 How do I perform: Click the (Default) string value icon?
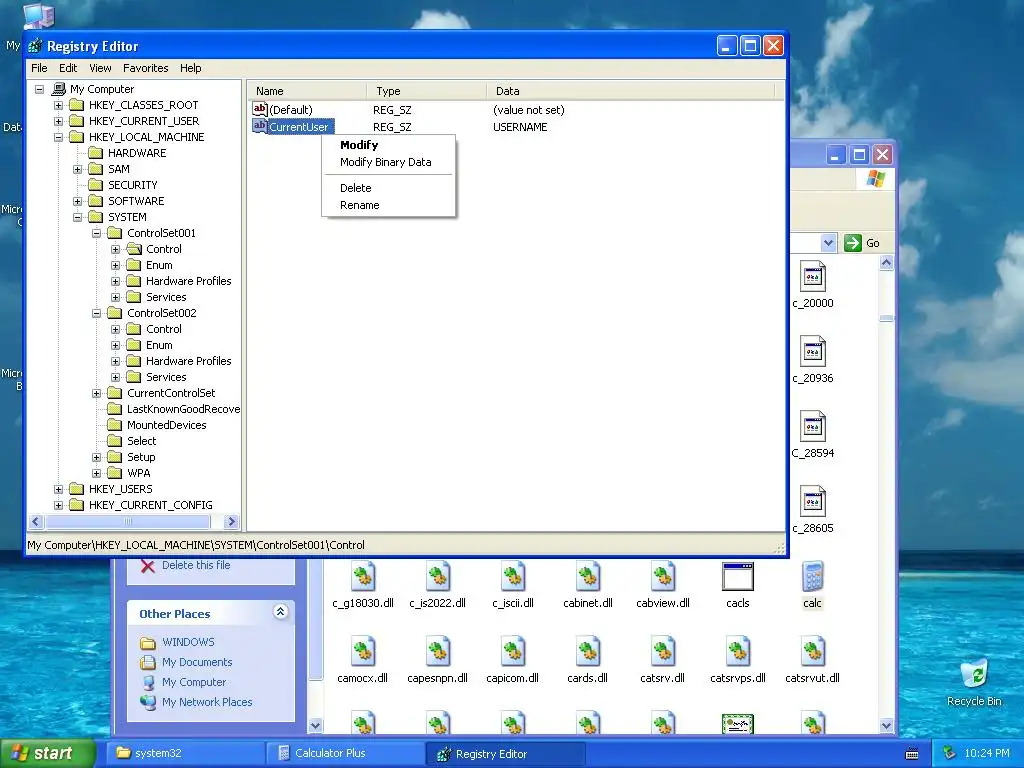pos(260,109)
